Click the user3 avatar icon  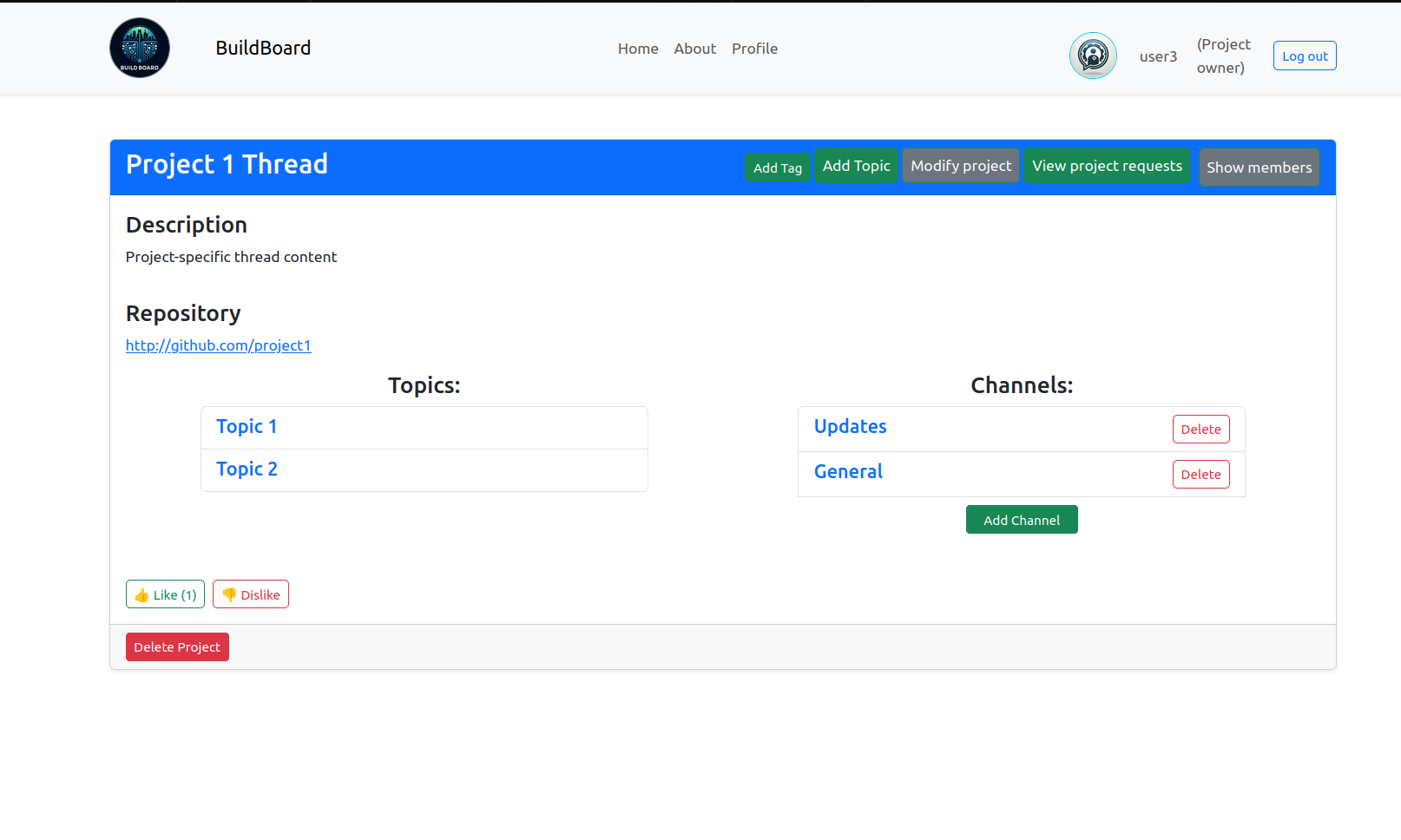point(1093,56)
